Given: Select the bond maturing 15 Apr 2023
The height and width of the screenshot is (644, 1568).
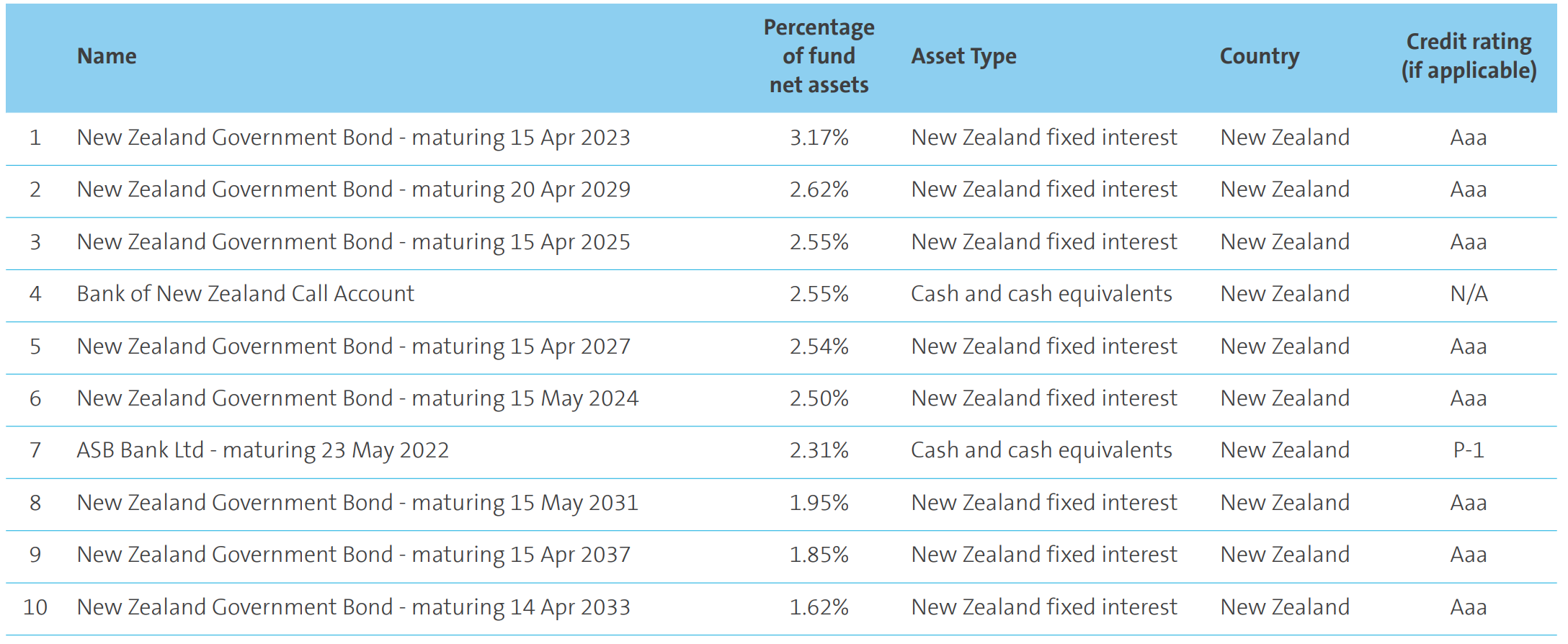Looking at the screenshot, I should coord(353,138).
